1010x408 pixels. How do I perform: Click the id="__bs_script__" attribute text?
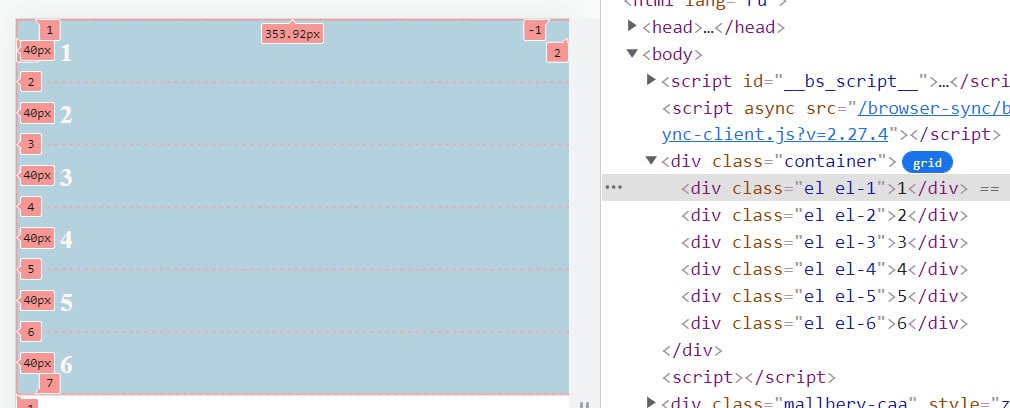pos(836,81)
